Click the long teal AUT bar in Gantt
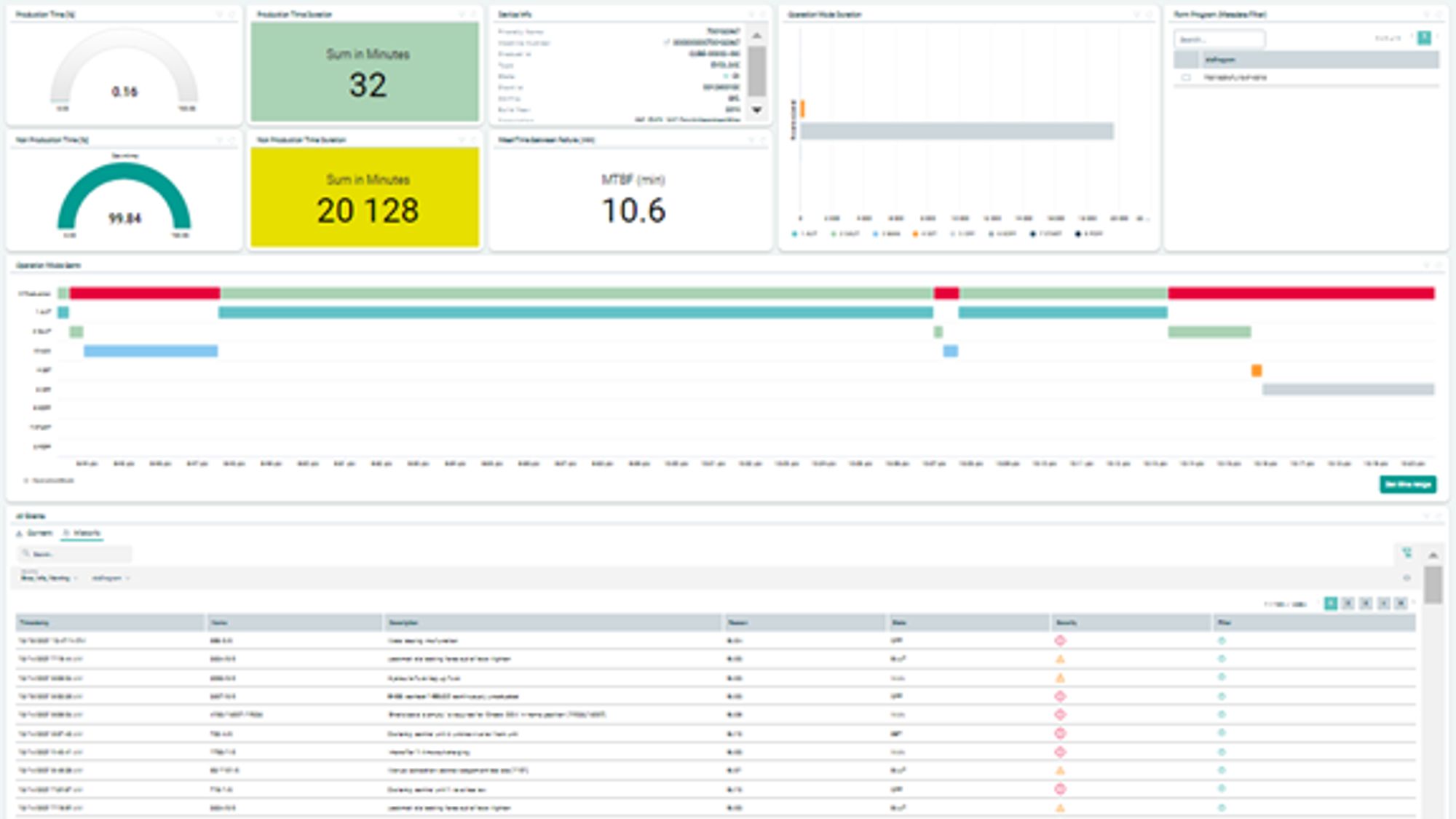 point(576,312)
